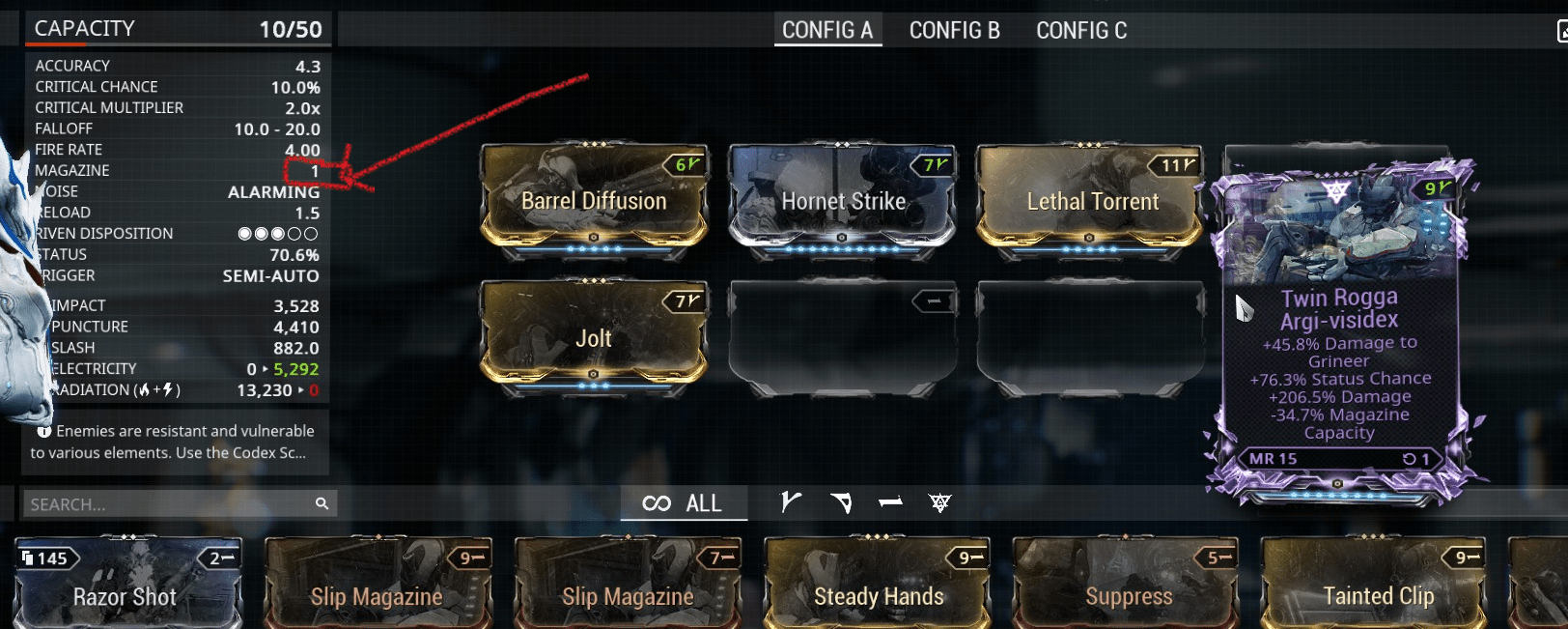Click the info icon beside enemy resistance tip
The width and height of the screenshot is (1568, 629).
(x=43, y=431)
